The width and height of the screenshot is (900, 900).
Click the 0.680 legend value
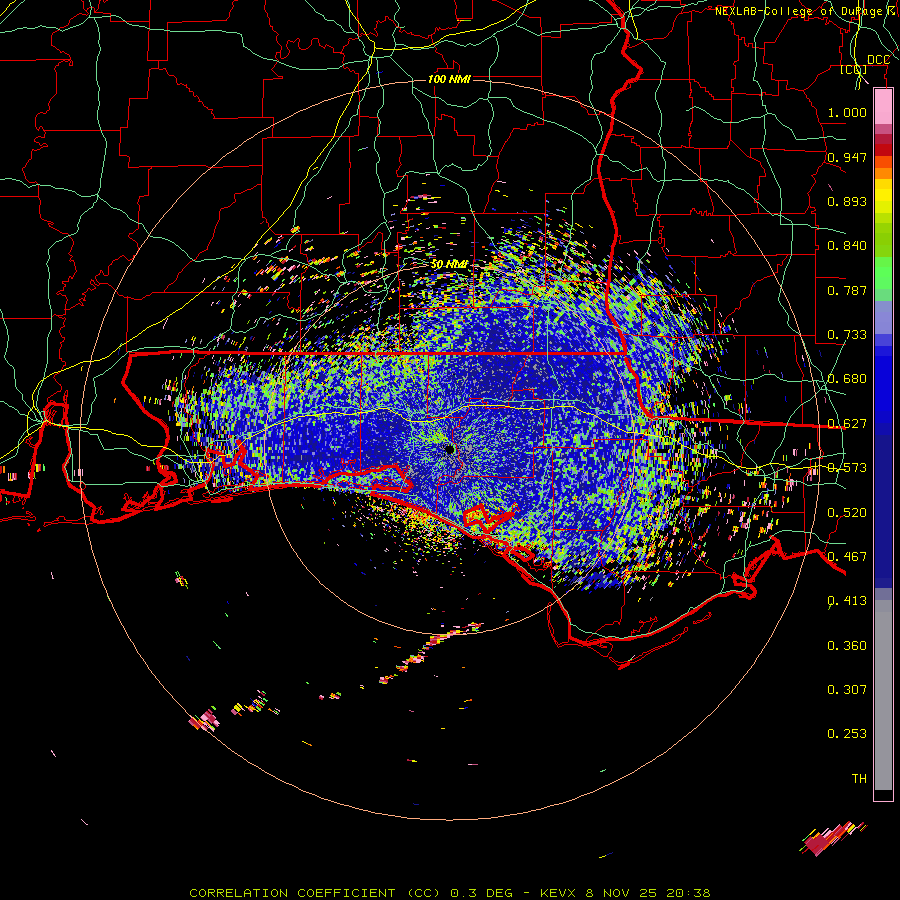point(847,378)
